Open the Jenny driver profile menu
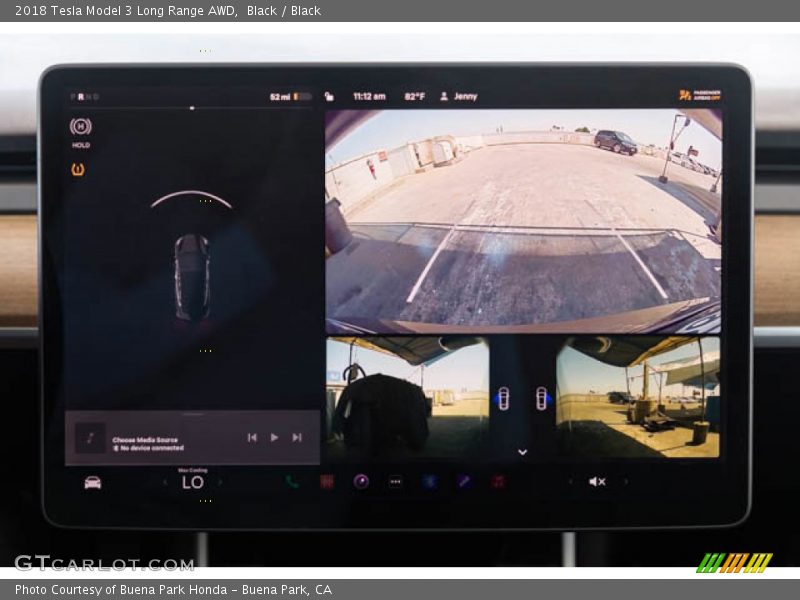The image size is (800, 600). click(459, 97)
